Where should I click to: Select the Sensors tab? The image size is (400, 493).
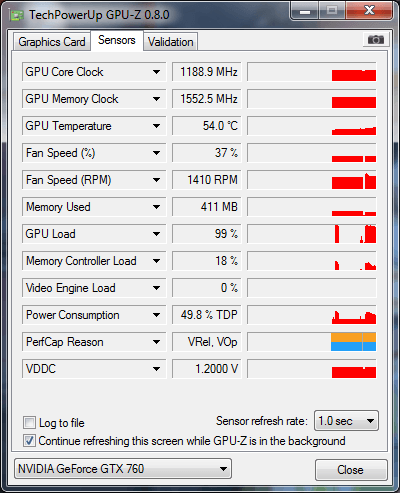117,40
